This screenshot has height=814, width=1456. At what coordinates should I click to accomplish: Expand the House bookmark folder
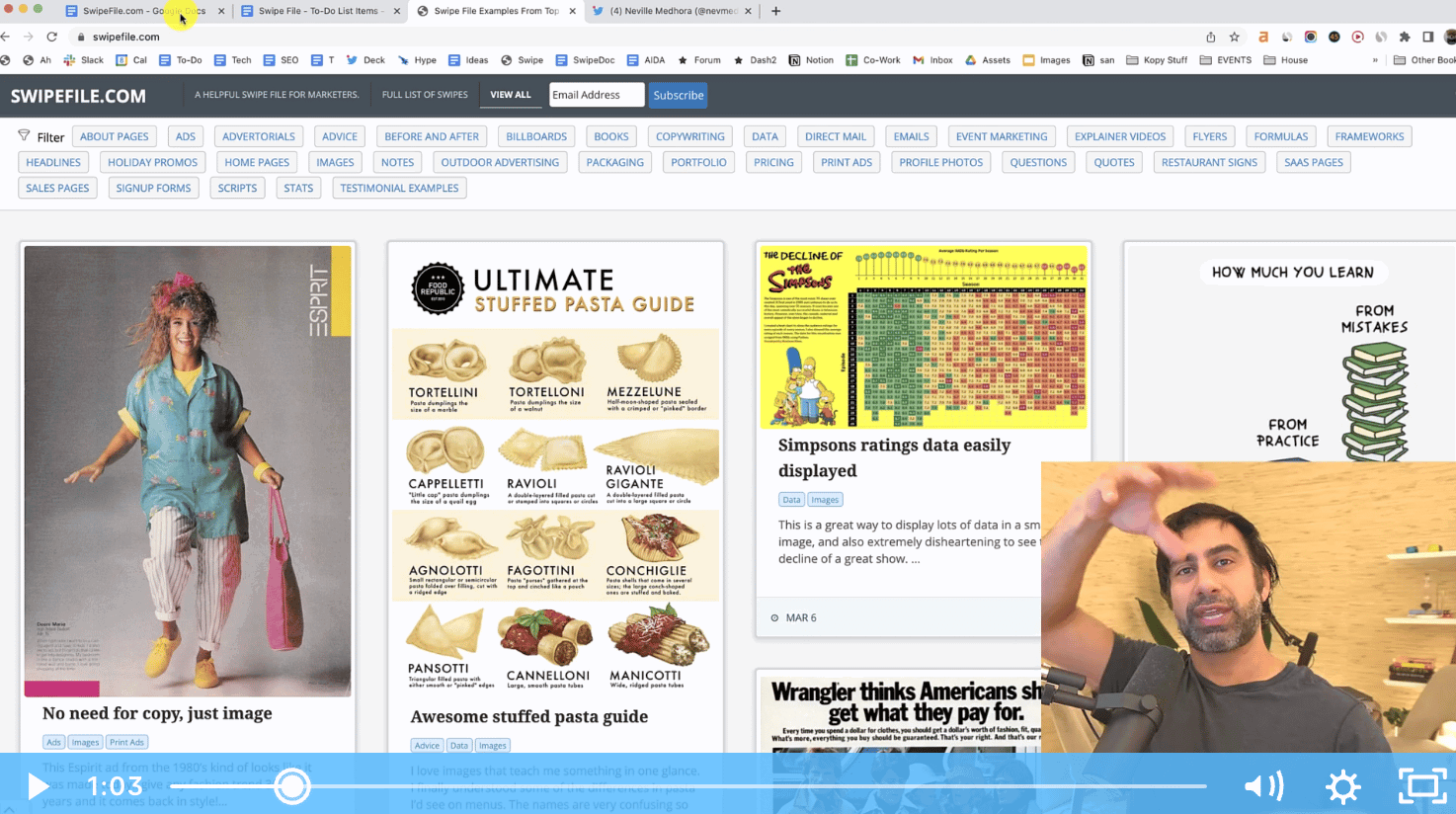point(1285,60)
